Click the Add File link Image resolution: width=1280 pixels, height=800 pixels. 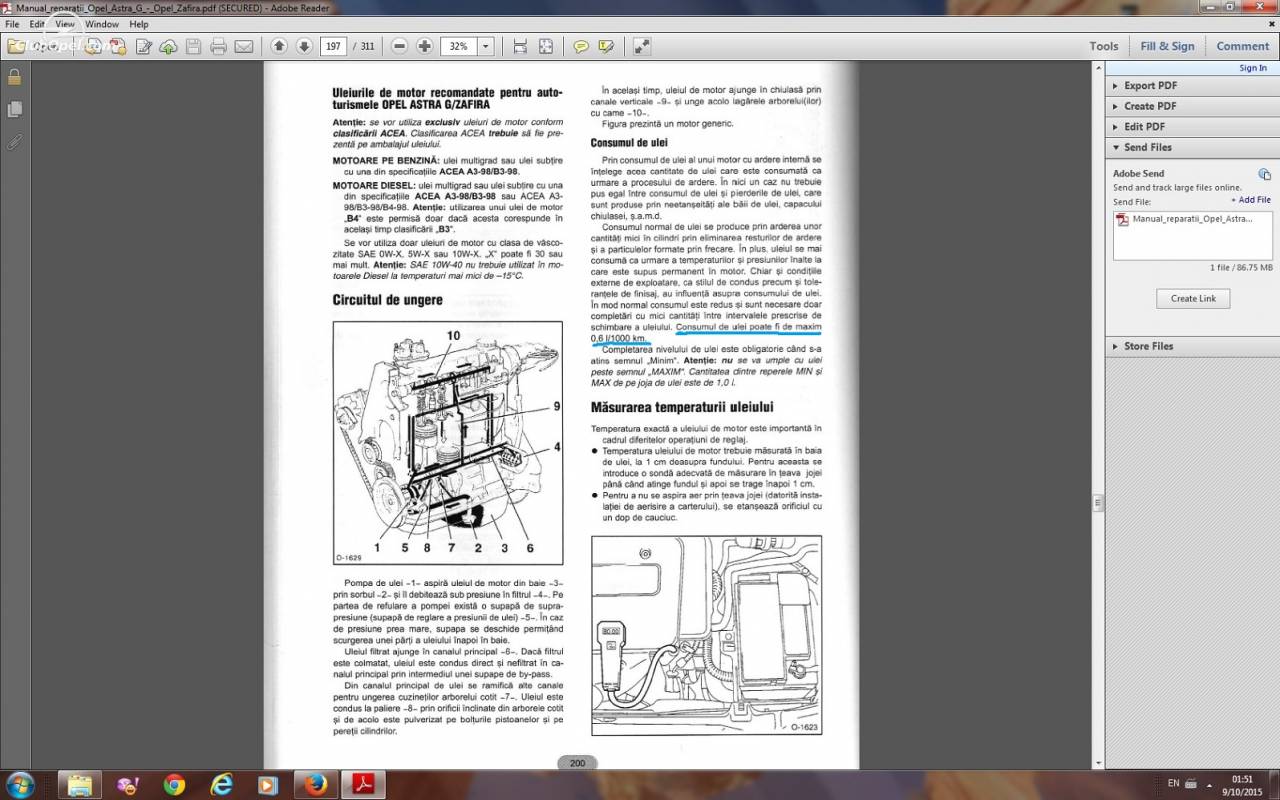click(x=1251, y=200)
